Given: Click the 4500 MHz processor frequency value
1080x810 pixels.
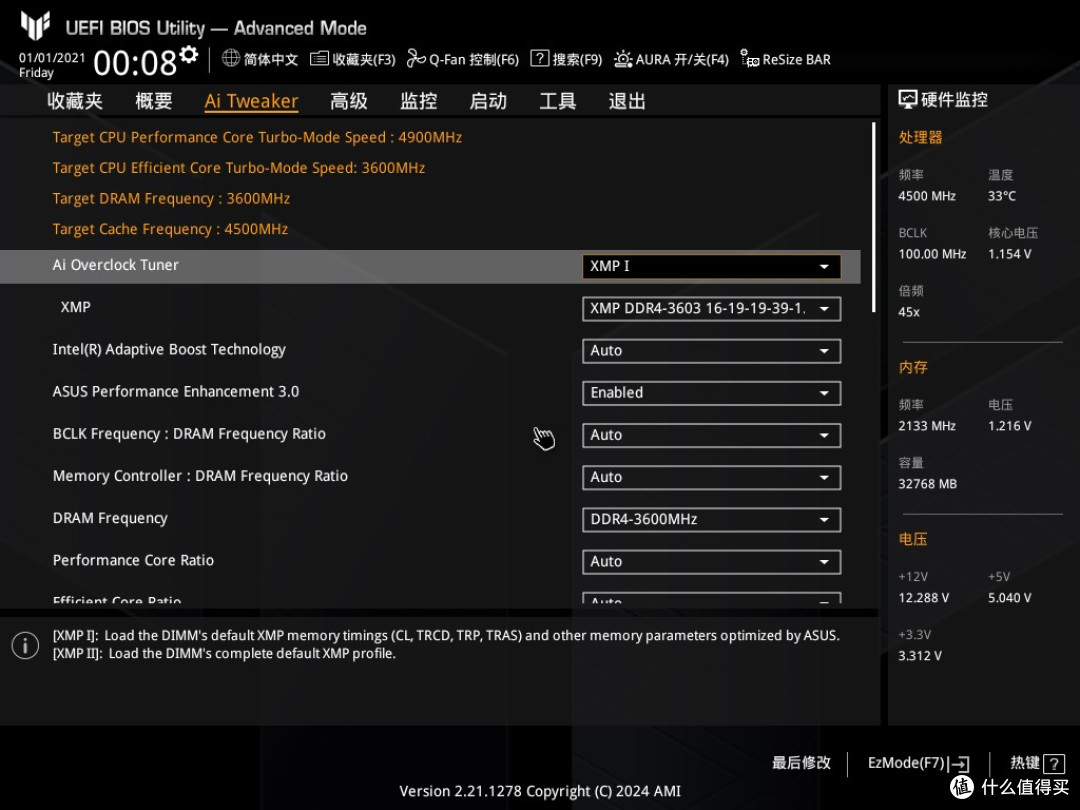Looking at the screenshot, I should click(927, 196).
